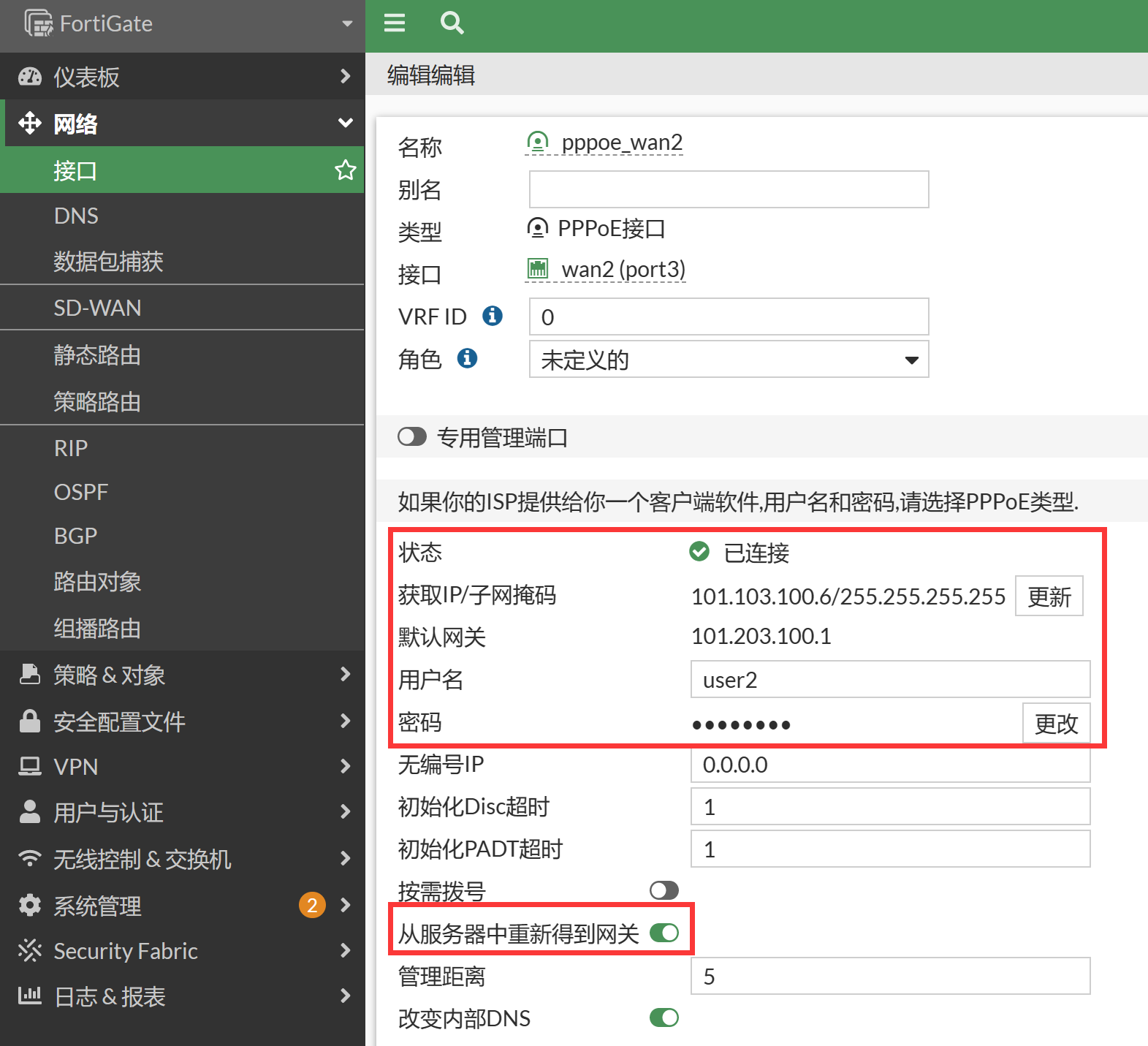1148x1046 pixels.
Task: Disable 从服务器中重新得到网关 toggle
Action: tap(664, 933)
